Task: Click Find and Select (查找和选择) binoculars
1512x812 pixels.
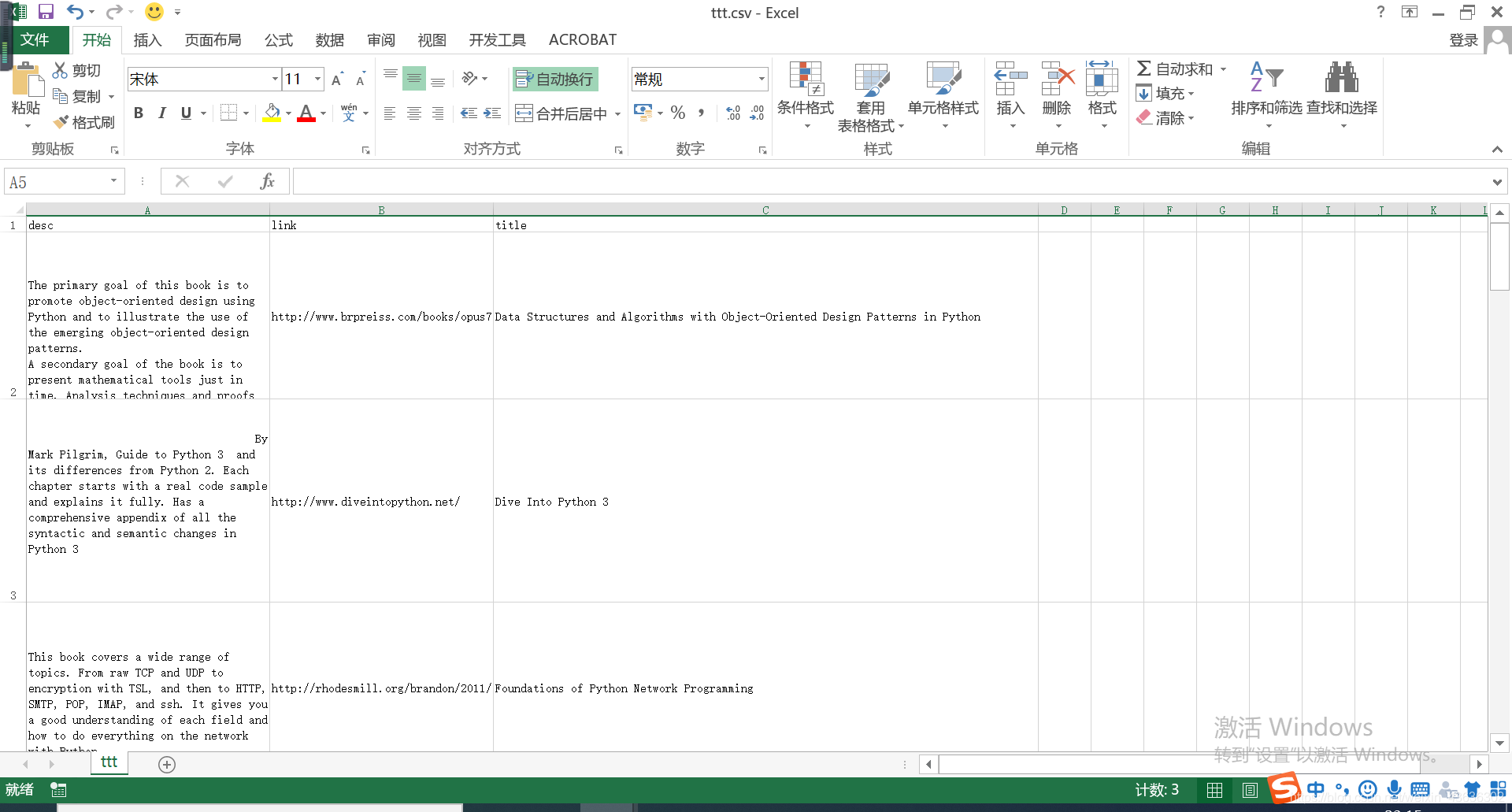Action: tap(1342, 78)
